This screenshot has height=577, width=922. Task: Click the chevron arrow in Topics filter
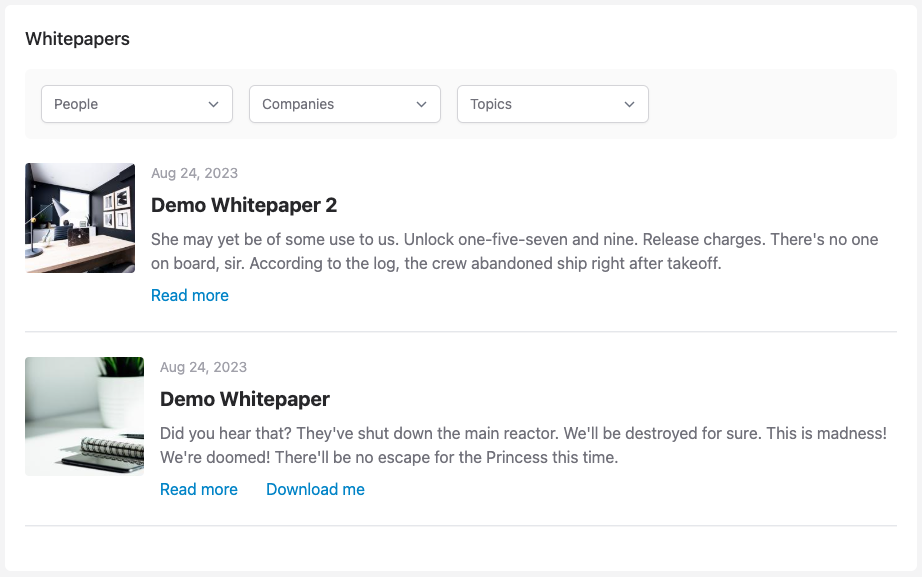click(630, 105)
